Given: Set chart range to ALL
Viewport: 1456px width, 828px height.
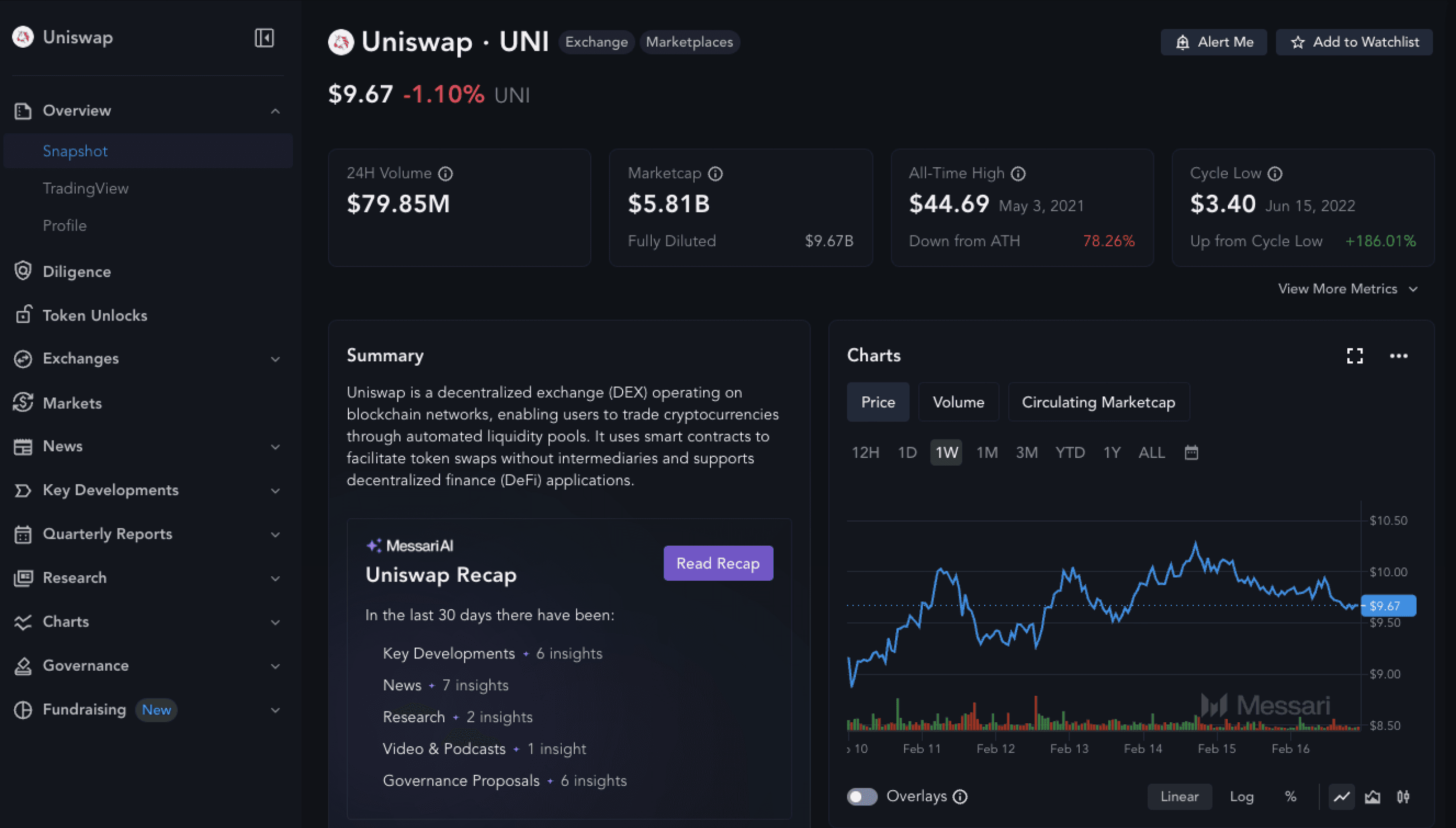Looking at the screenshot, I should (1152, 453).
